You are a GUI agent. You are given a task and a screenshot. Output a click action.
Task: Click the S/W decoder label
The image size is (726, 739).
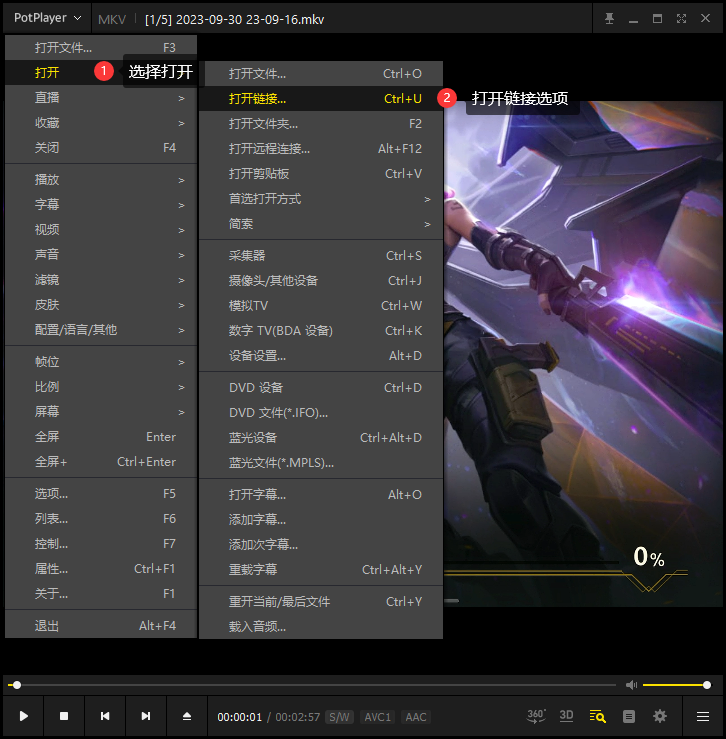pos(340,717)
